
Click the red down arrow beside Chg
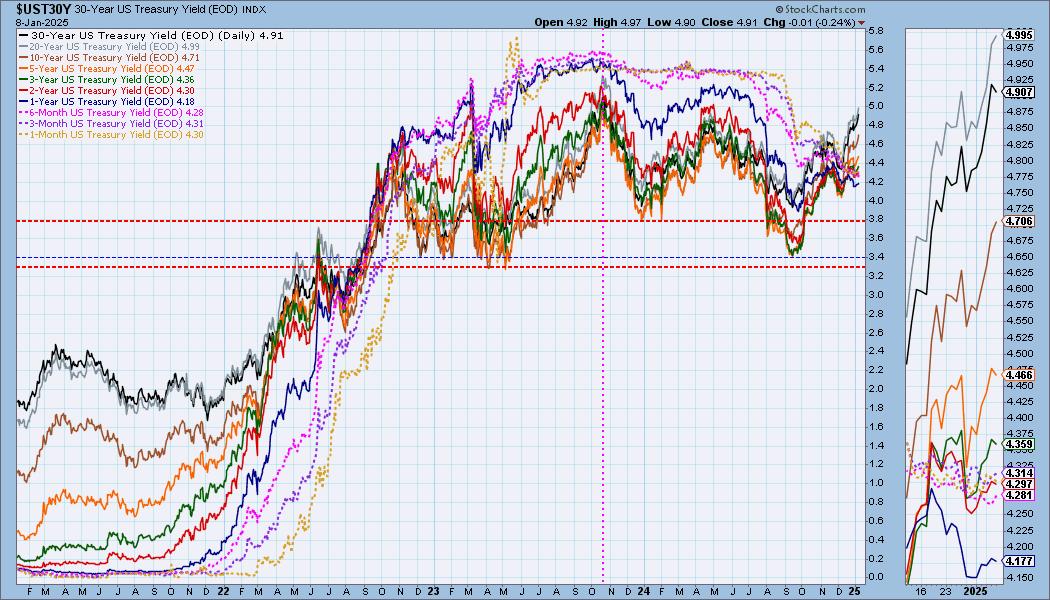[861, 22]
